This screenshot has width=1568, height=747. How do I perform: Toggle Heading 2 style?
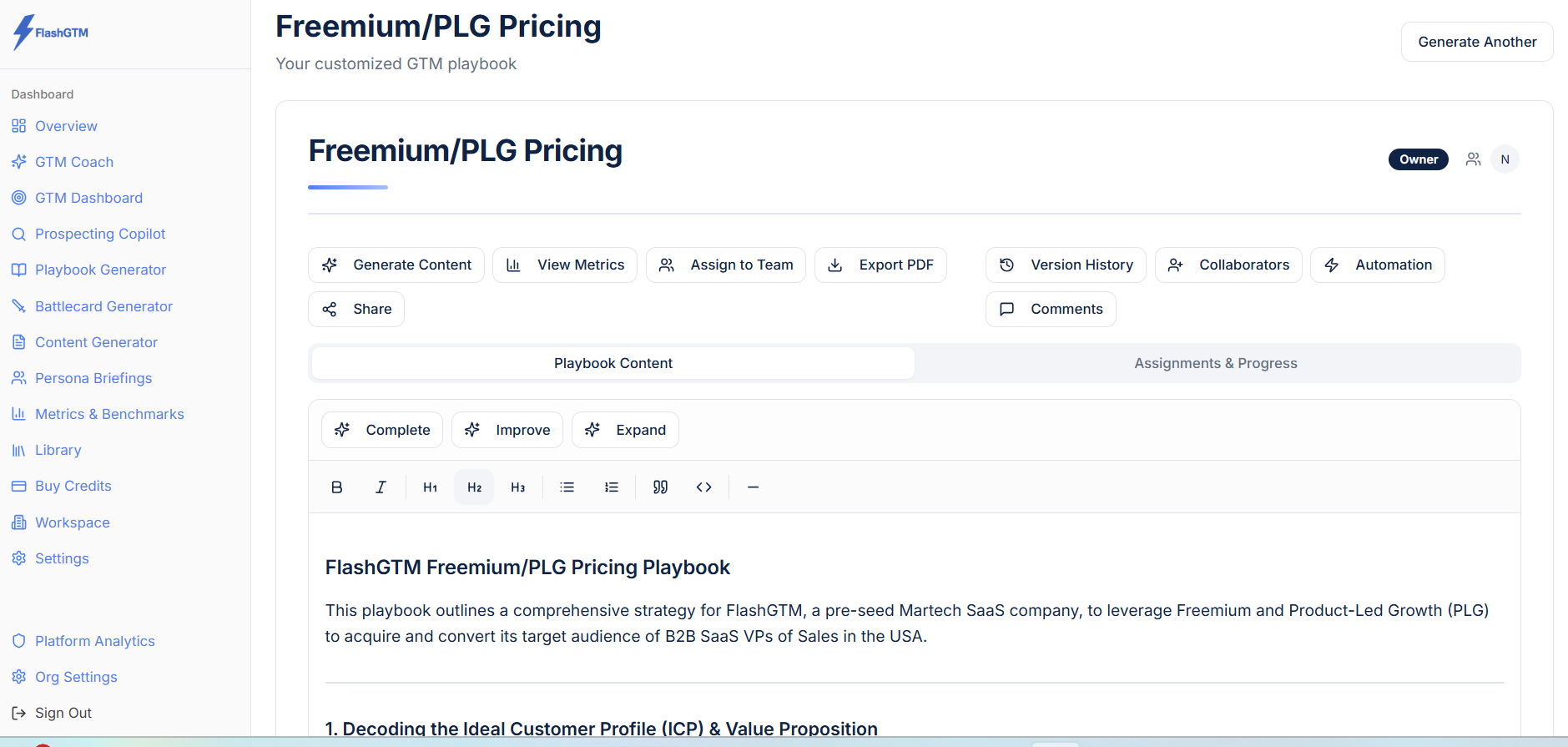(474, 487)
